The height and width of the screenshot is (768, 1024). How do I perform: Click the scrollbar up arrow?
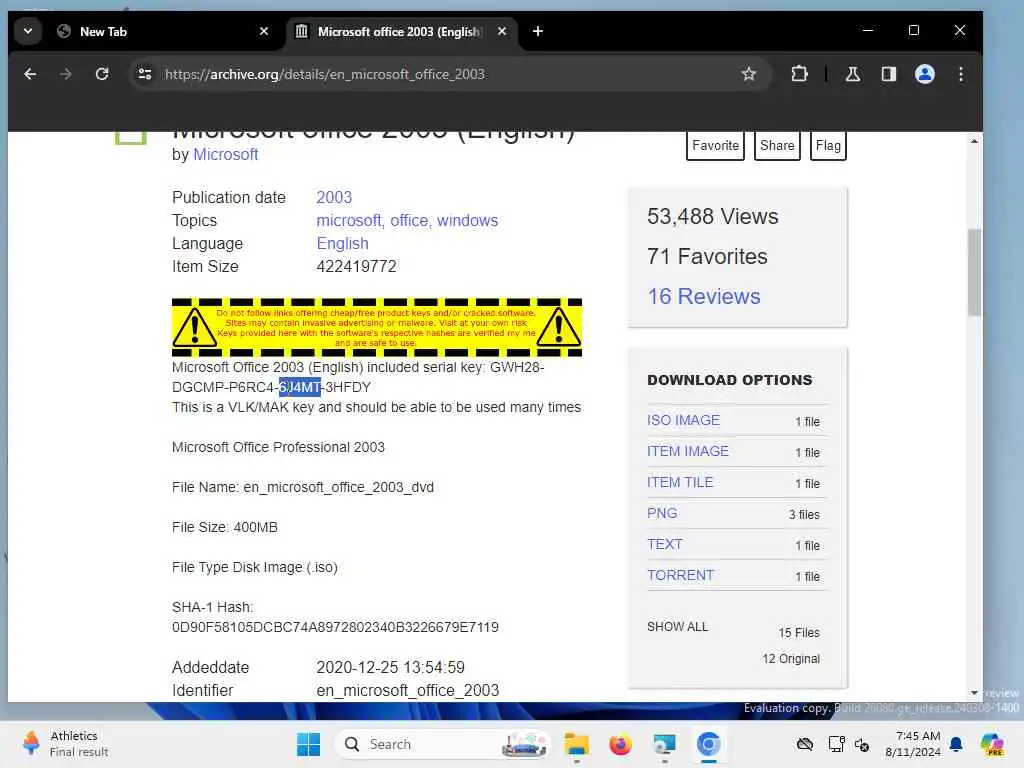point(974,141)
